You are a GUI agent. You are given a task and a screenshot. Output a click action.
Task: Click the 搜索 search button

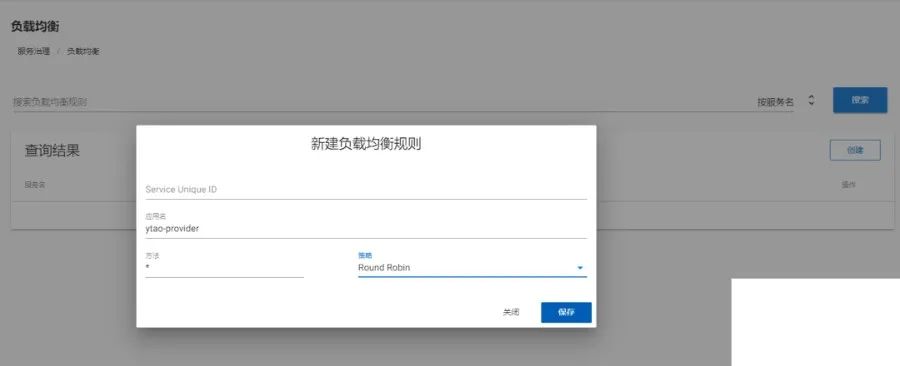coord(860,100)
